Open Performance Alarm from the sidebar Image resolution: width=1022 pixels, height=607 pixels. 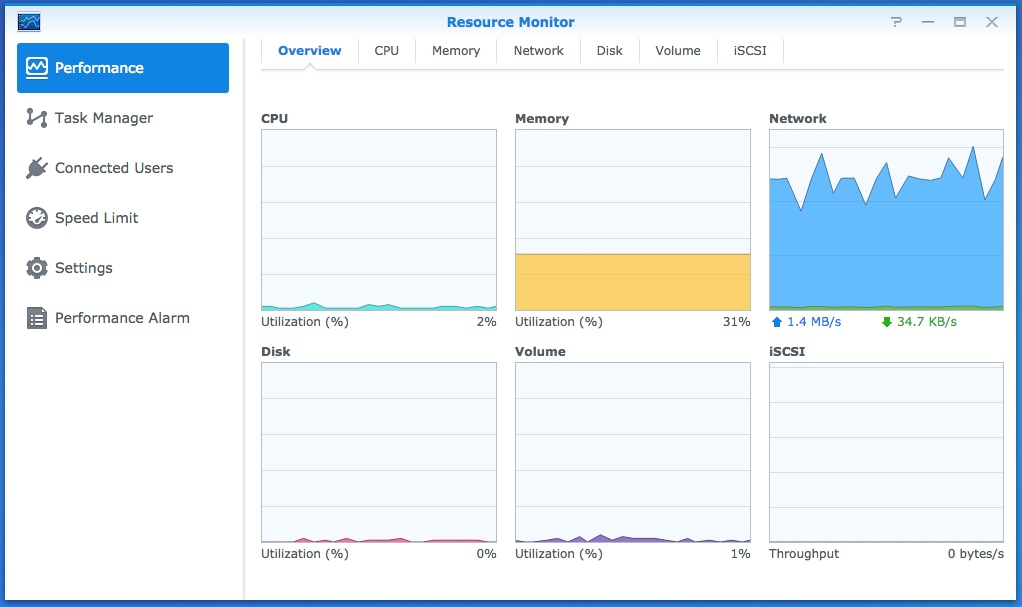click(35, 318)
